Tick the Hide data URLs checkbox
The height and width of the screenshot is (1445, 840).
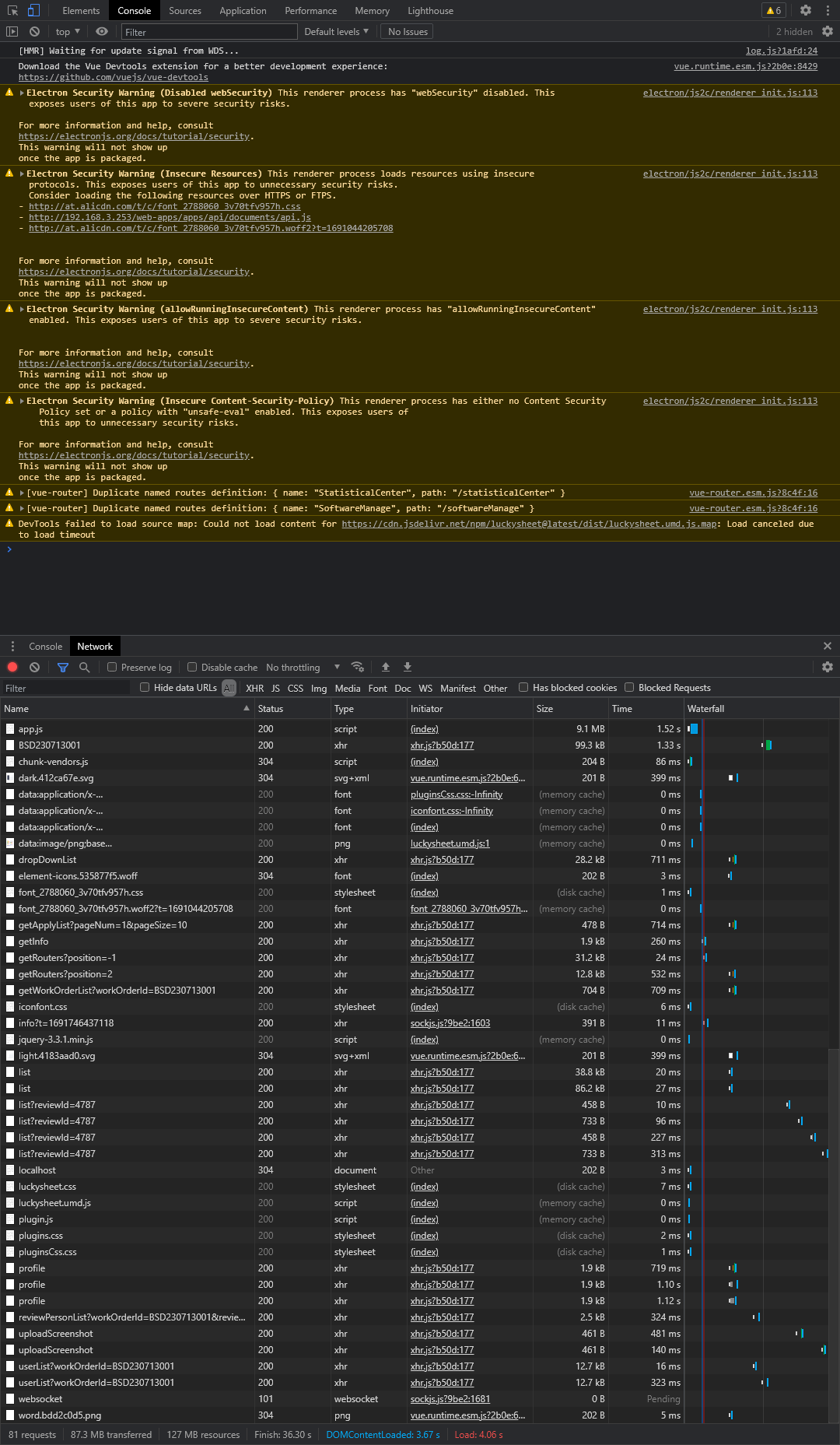[x=145, y=688]
